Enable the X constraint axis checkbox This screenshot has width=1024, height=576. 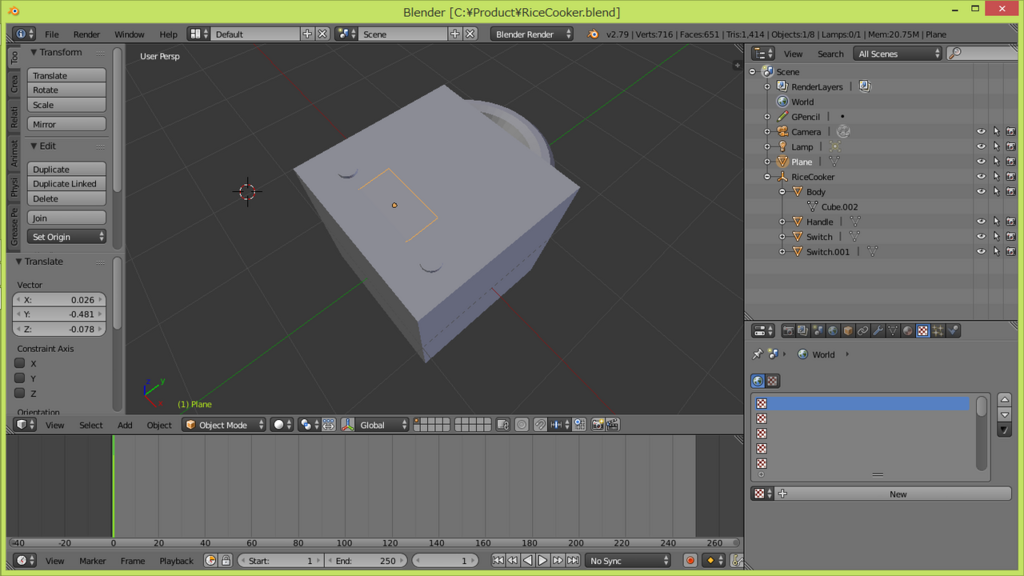pos(20,363)
